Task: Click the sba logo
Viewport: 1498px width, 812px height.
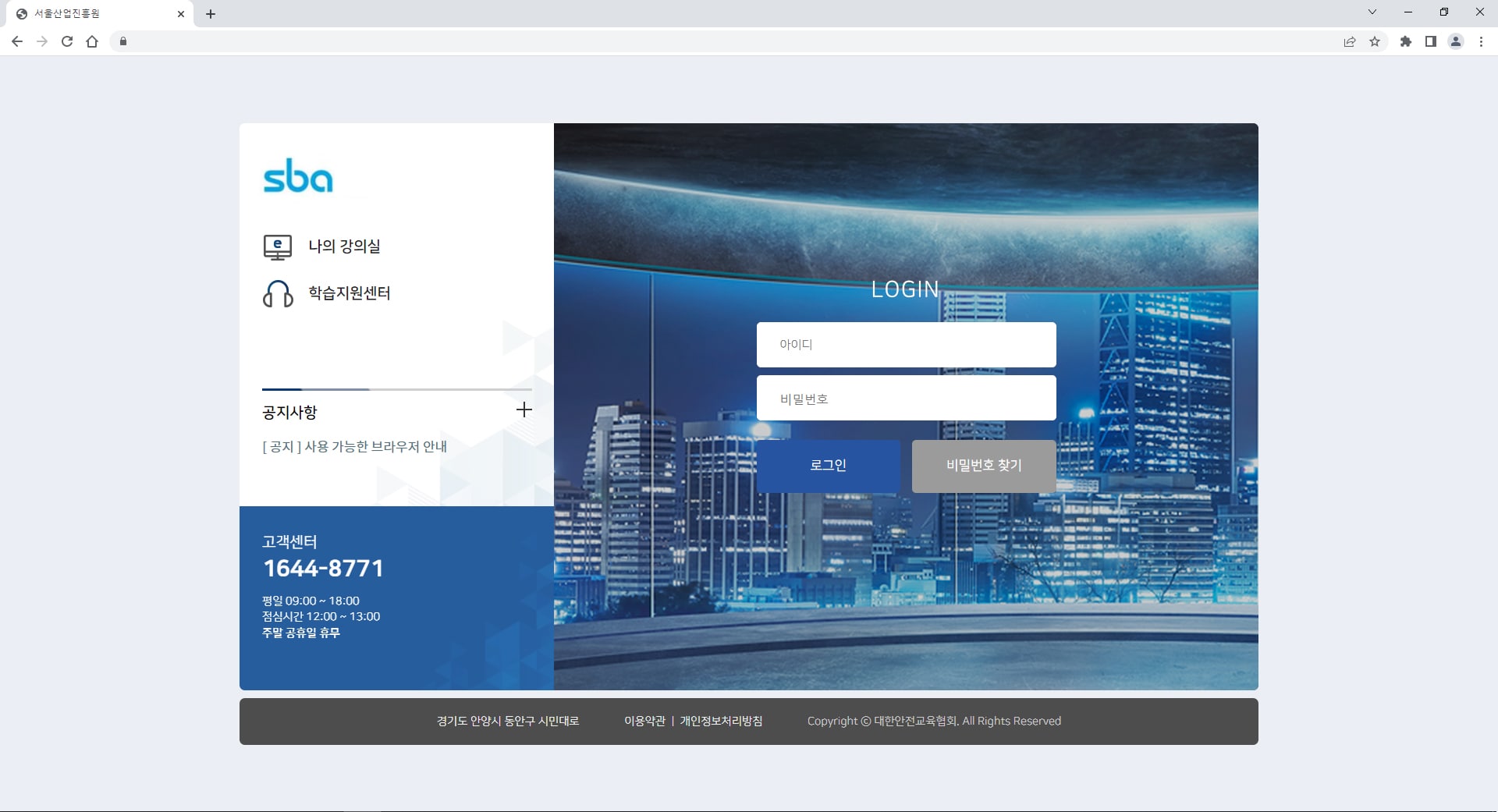Action: tap(298, 176)
